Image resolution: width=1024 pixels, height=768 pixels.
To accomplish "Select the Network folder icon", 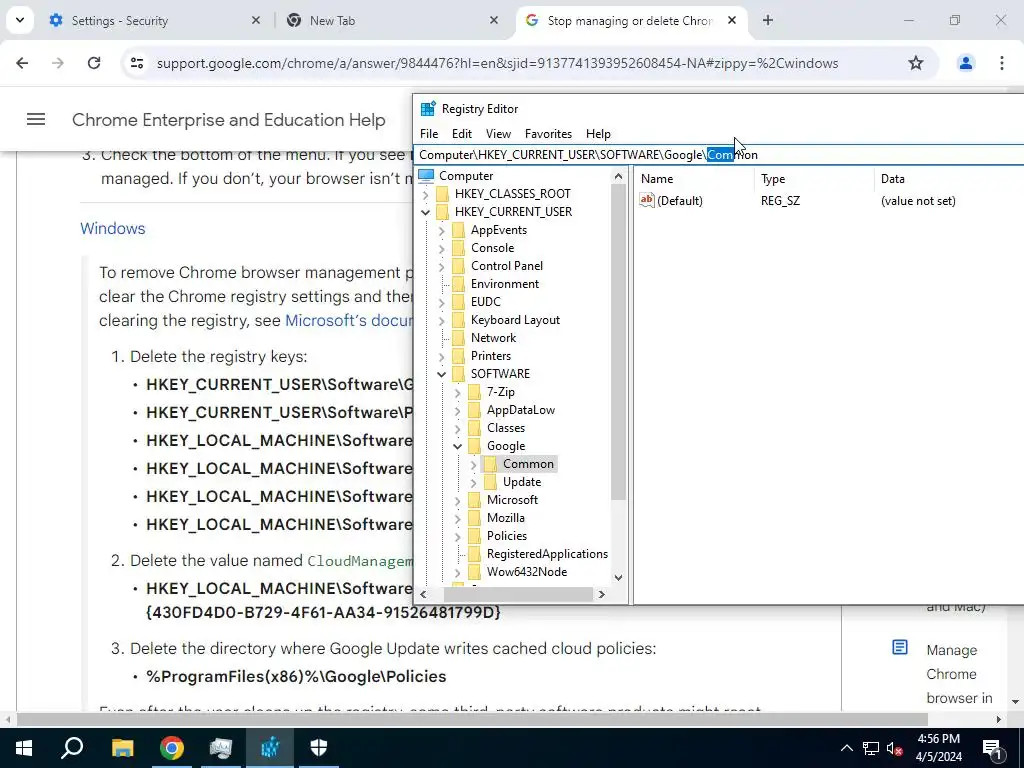I will [458, 338].
